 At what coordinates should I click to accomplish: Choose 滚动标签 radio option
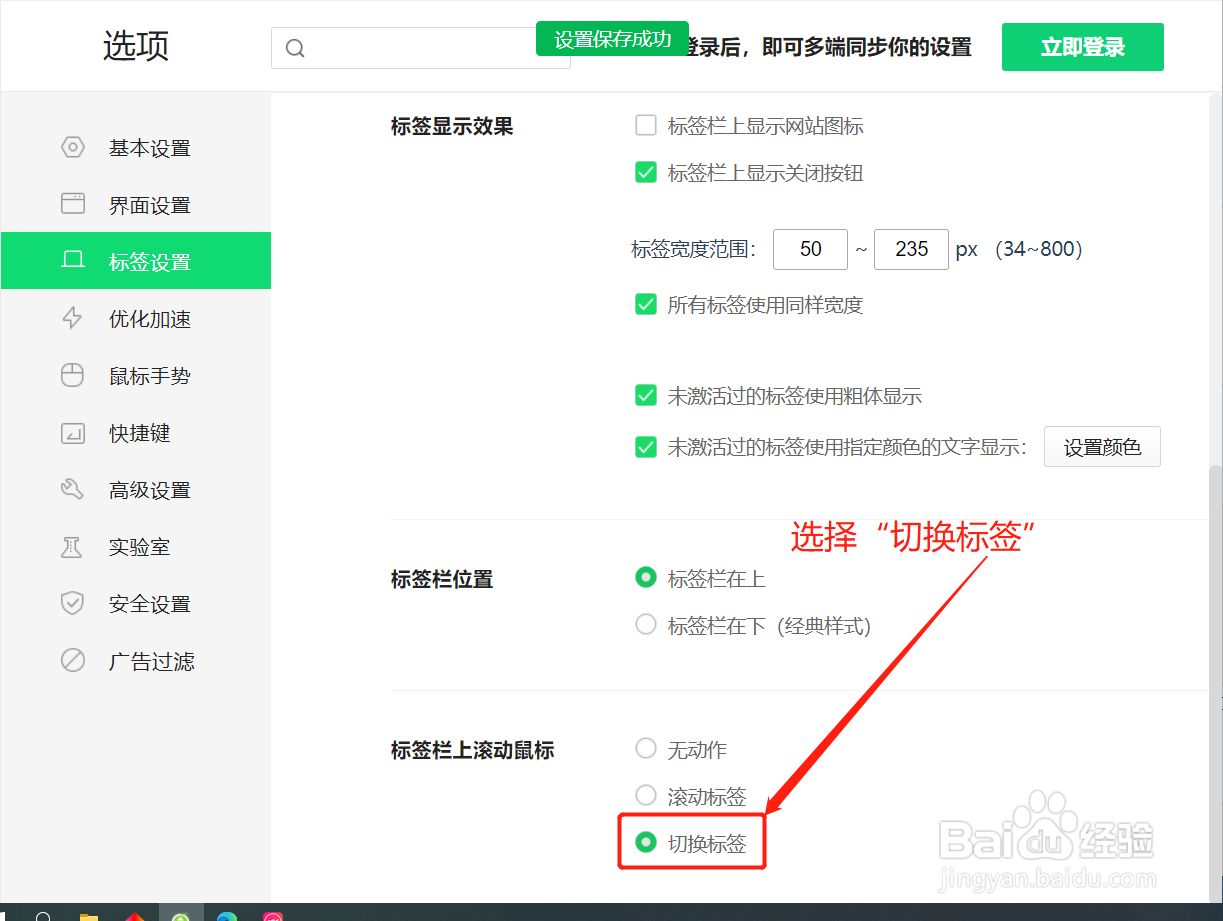click(646, 795)
